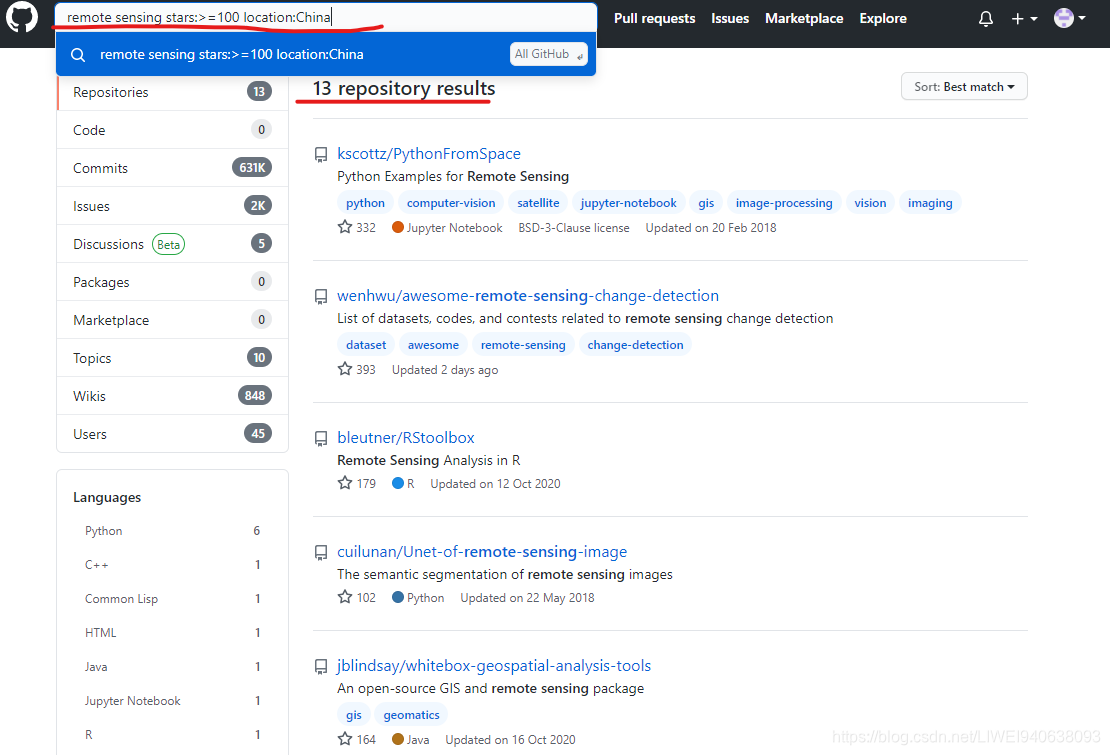Open jblindsay/whitebox-geospatial-analysis-tools repository

tap(493, 665)
